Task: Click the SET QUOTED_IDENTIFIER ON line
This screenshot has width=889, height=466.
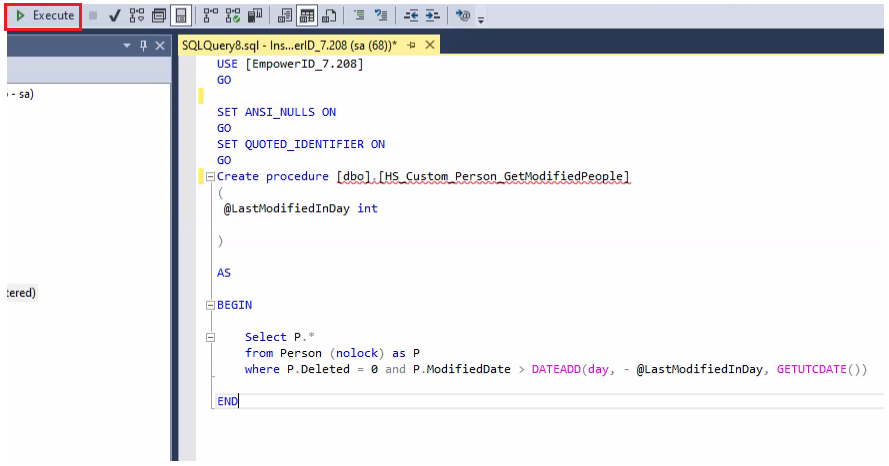Action: coord(300,145)
